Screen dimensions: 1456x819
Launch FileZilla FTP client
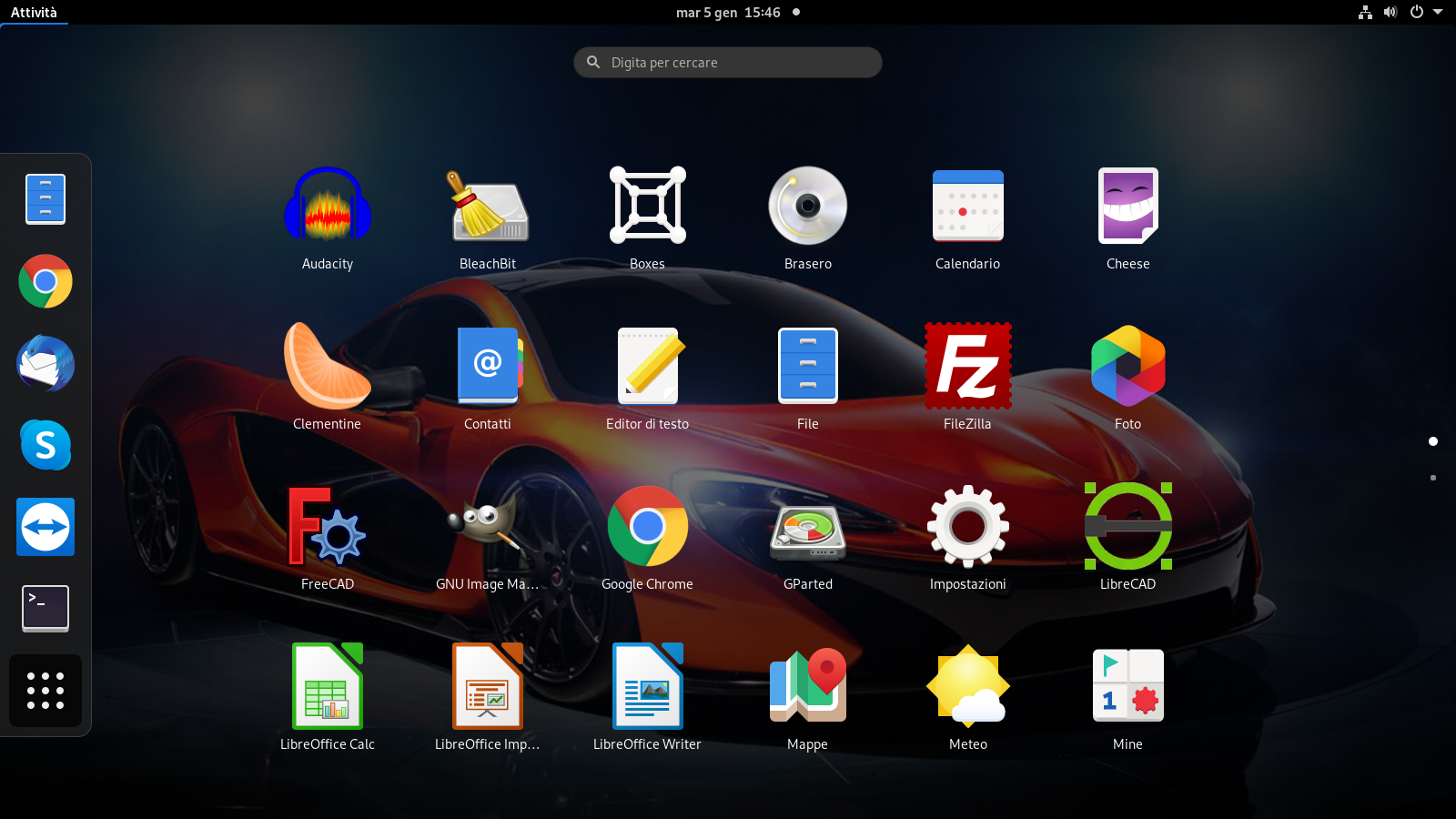pyautogui.click(x=968, y=378)
